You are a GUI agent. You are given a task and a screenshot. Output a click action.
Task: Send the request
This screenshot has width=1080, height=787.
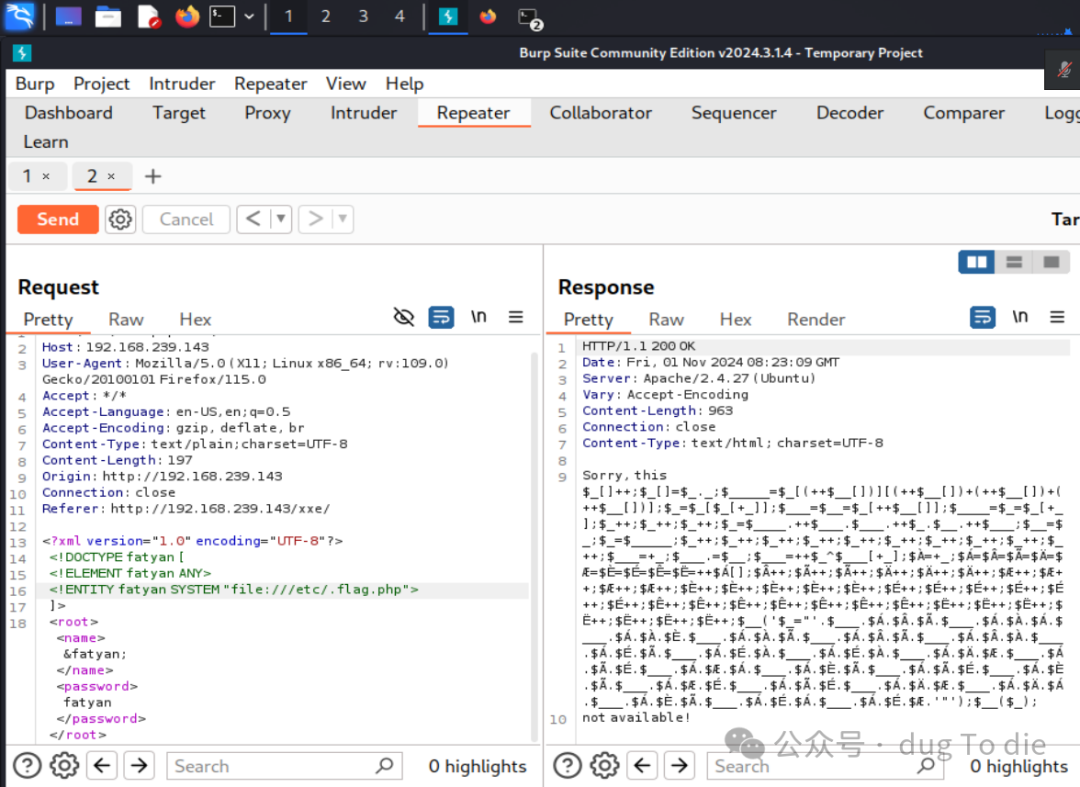[58, 220]
